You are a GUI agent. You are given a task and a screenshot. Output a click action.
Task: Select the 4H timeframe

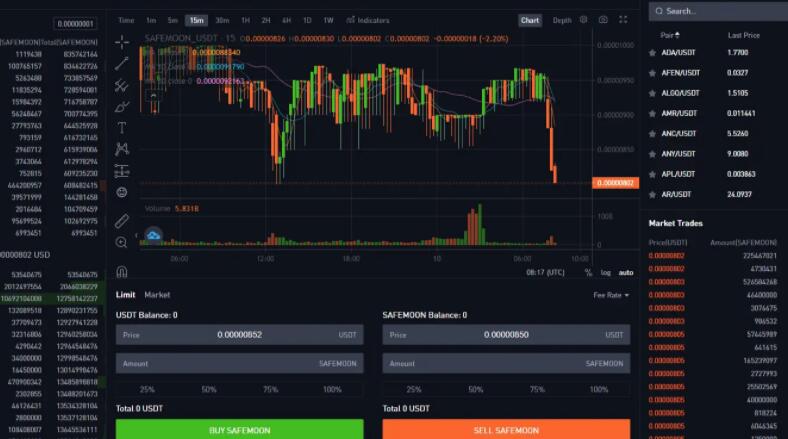286,20
